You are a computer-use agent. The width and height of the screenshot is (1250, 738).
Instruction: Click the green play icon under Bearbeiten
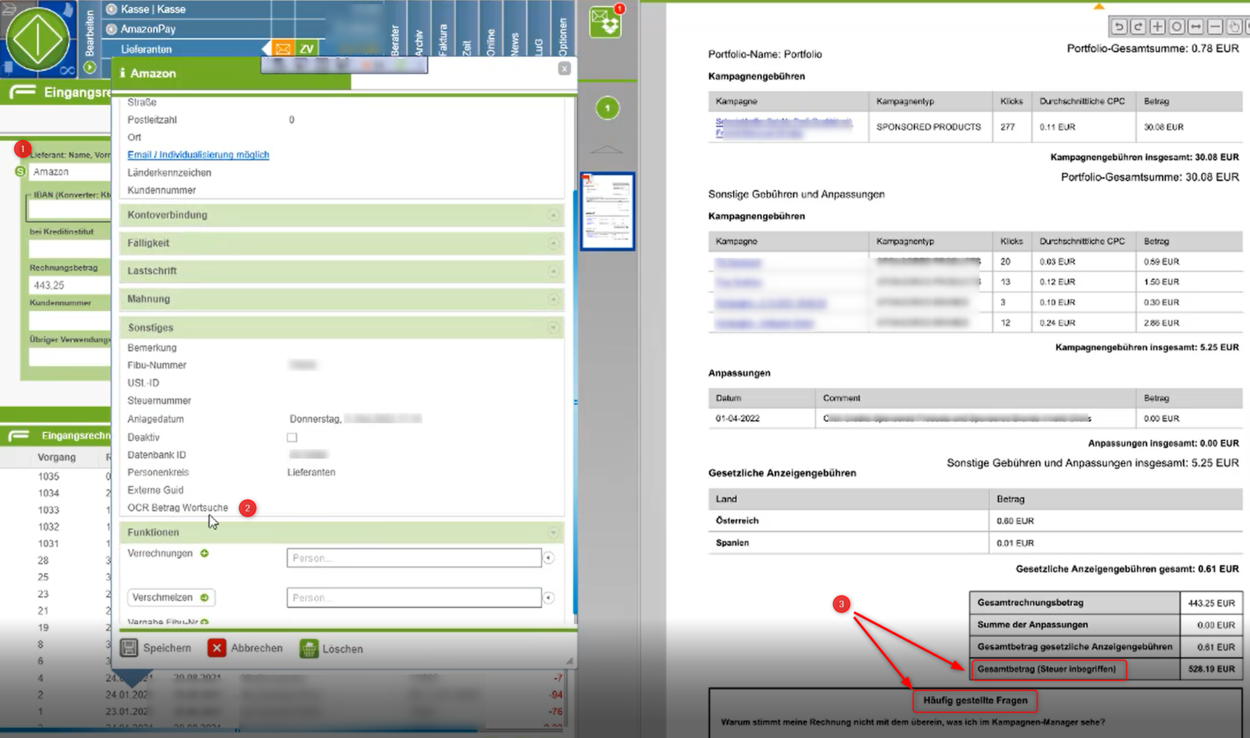click(x=90, y=67)
